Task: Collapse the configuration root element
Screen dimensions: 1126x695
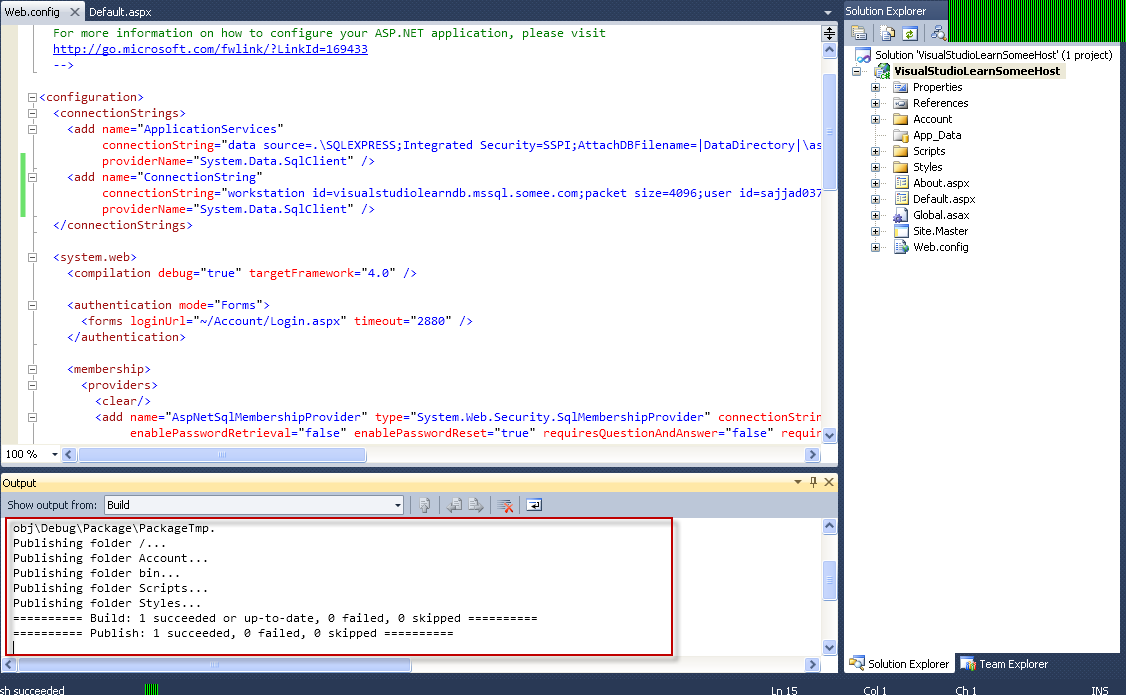Action: (x=33, y=97)
